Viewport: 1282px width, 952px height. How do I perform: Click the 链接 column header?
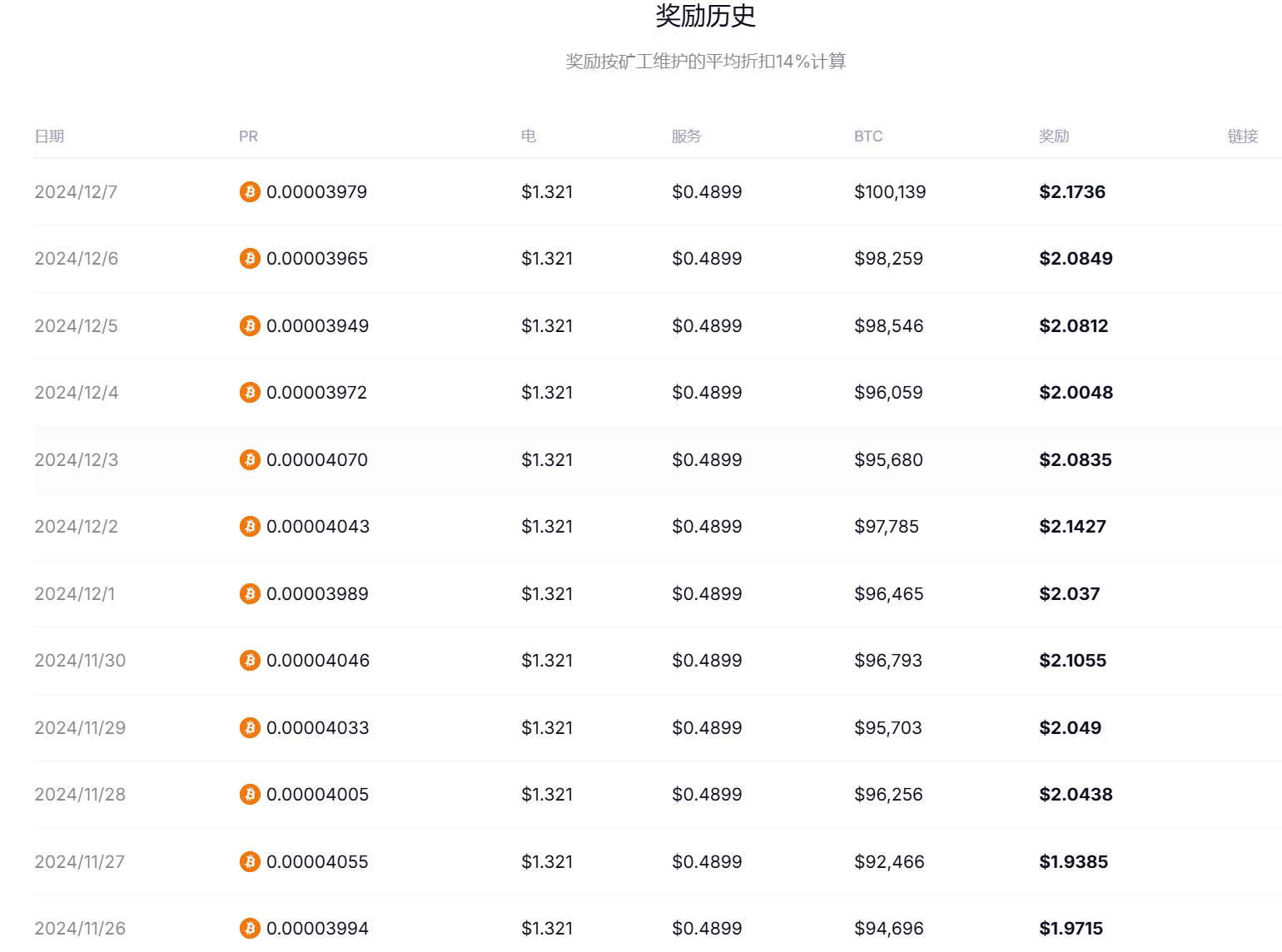(x=1243, y=136)
